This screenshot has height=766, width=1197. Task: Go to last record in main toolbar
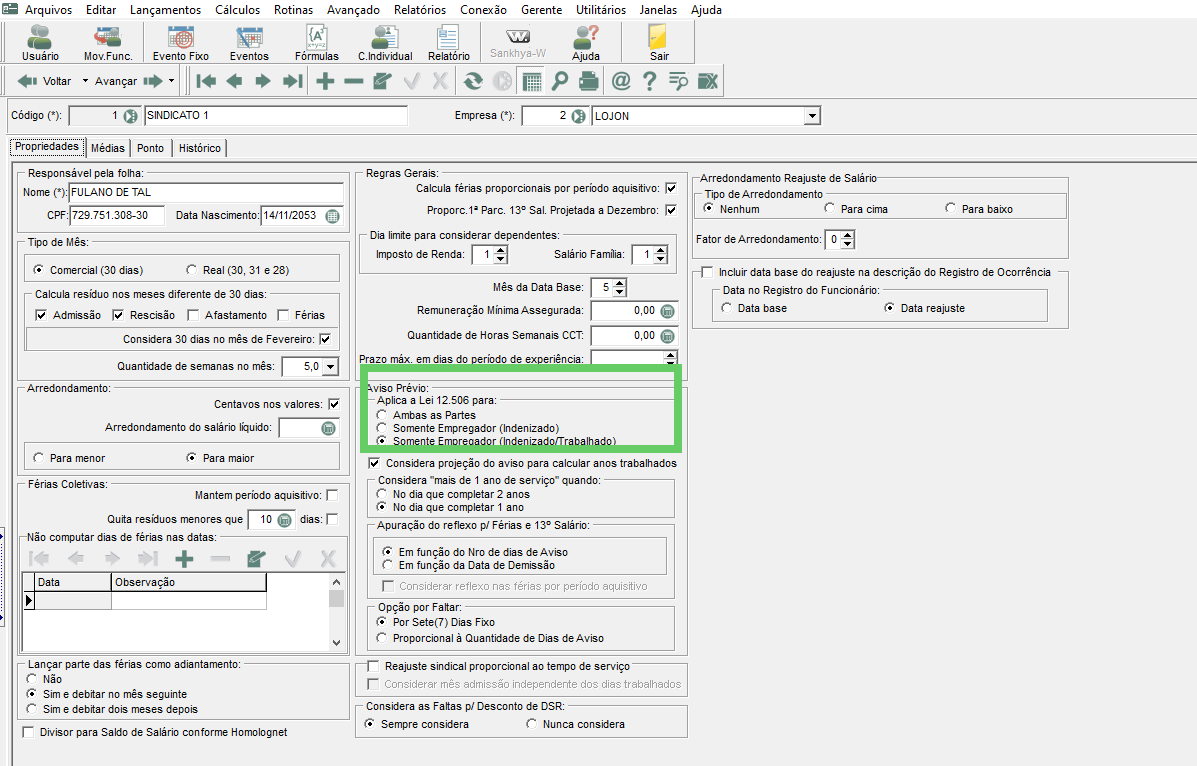[293, 81]
